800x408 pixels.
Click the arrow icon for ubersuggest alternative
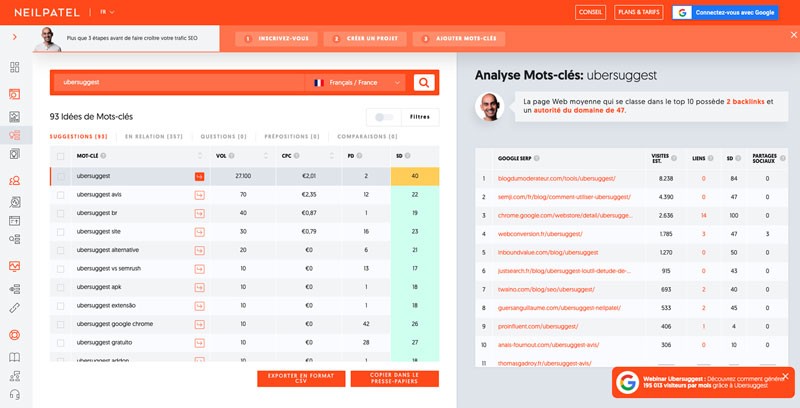[x=199, y=250]
